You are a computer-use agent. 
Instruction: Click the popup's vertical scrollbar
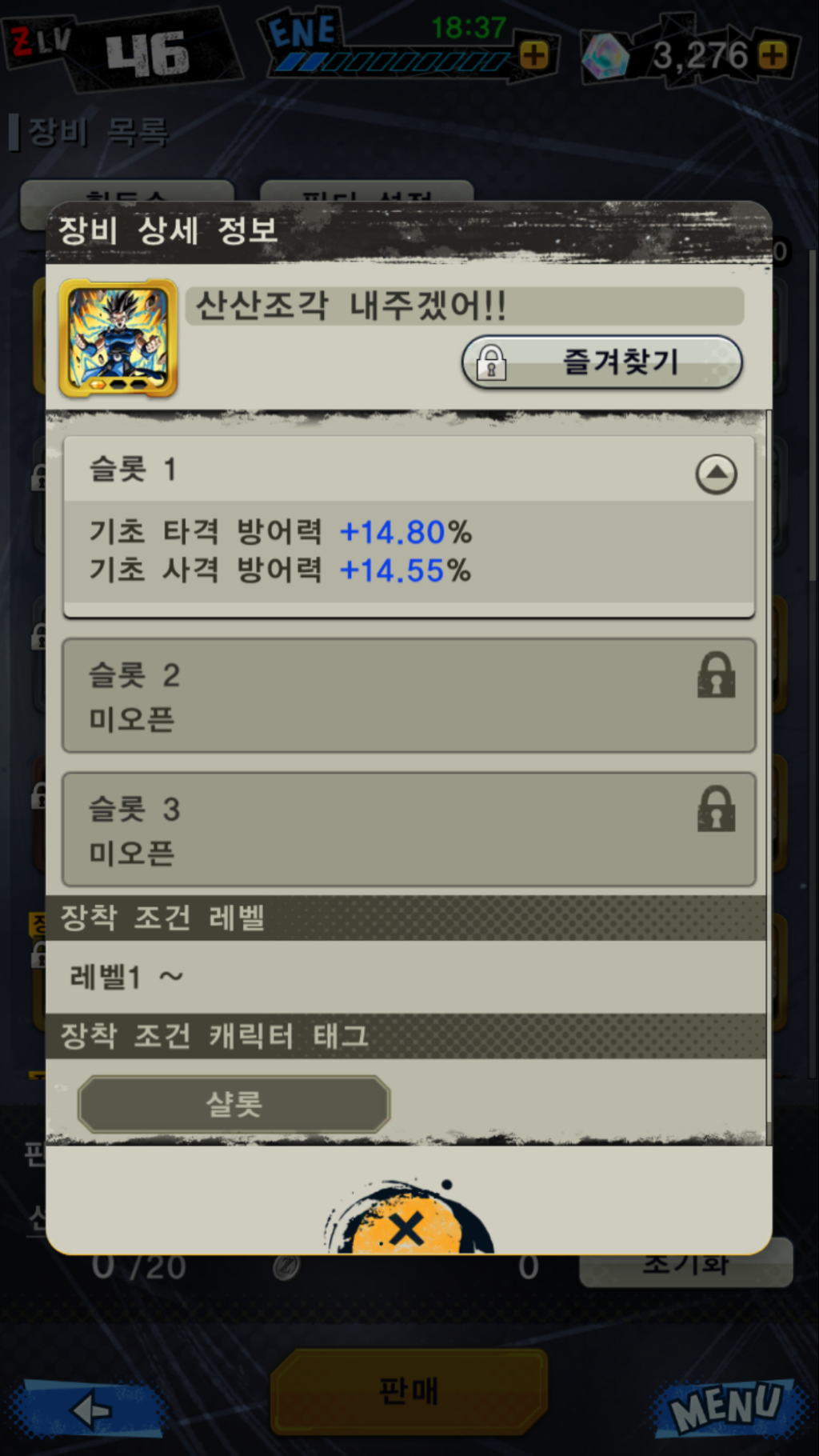769,776
